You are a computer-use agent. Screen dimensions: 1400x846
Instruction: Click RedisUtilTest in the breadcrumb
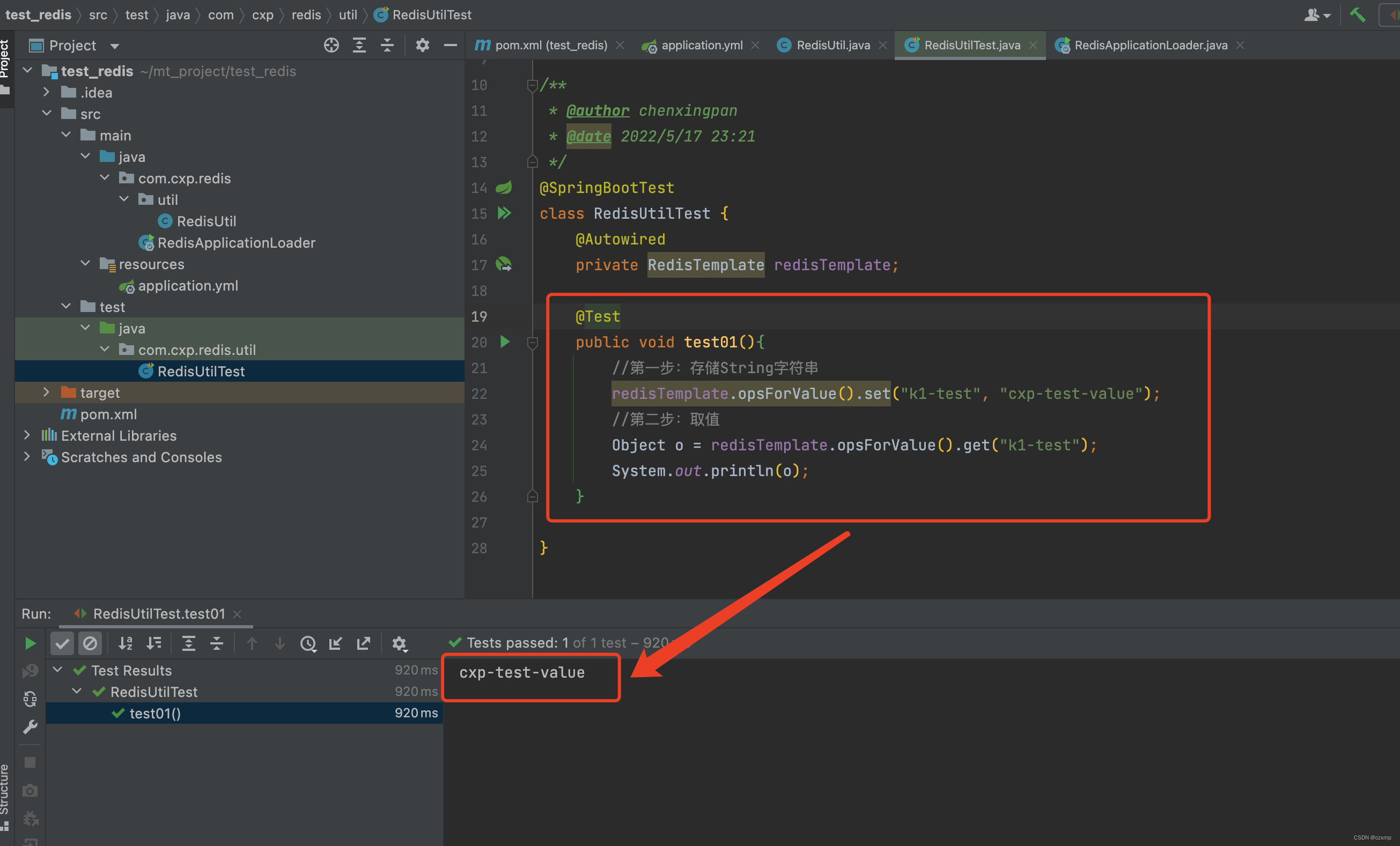pyautogui.click(x=423, y=15)
